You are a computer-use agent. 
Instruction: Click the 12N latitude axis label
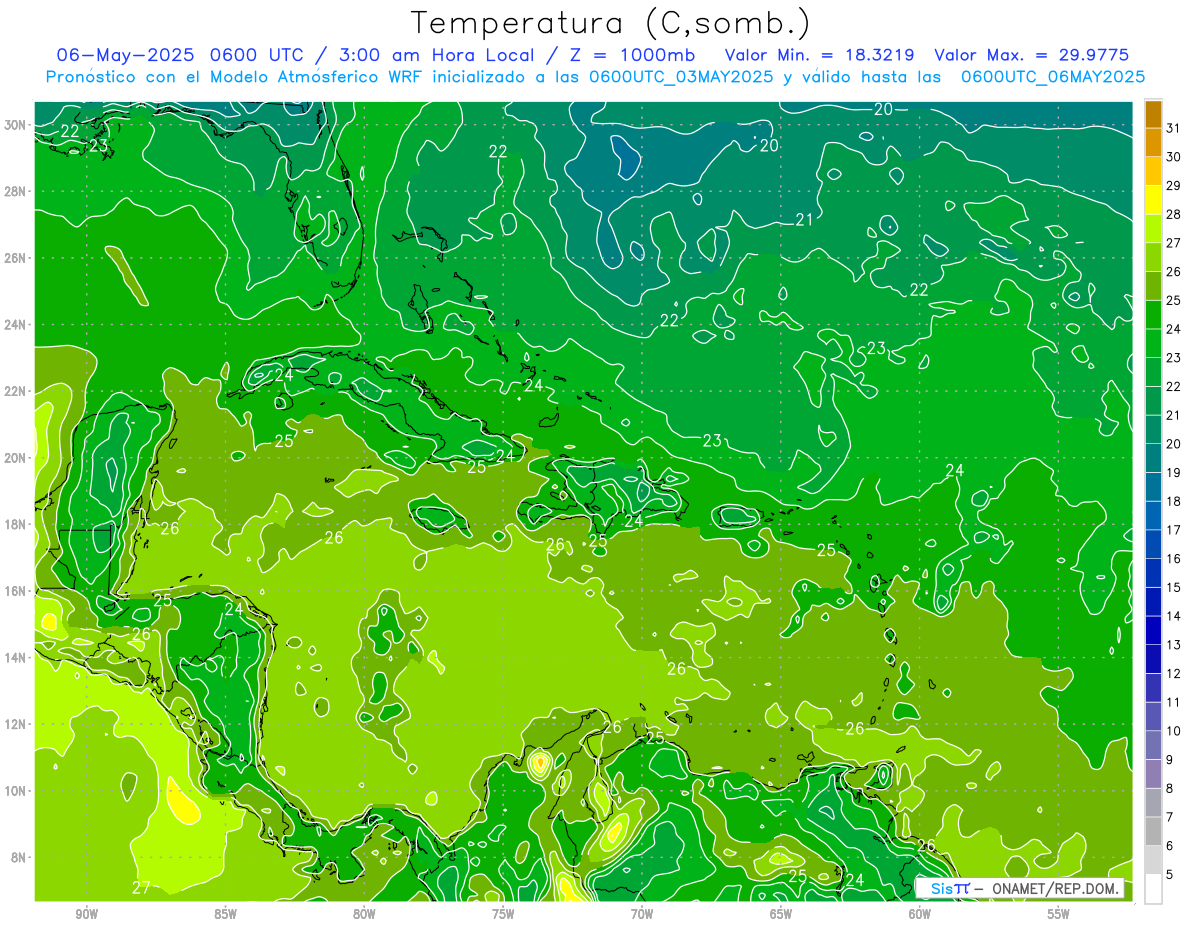point(15,724)
